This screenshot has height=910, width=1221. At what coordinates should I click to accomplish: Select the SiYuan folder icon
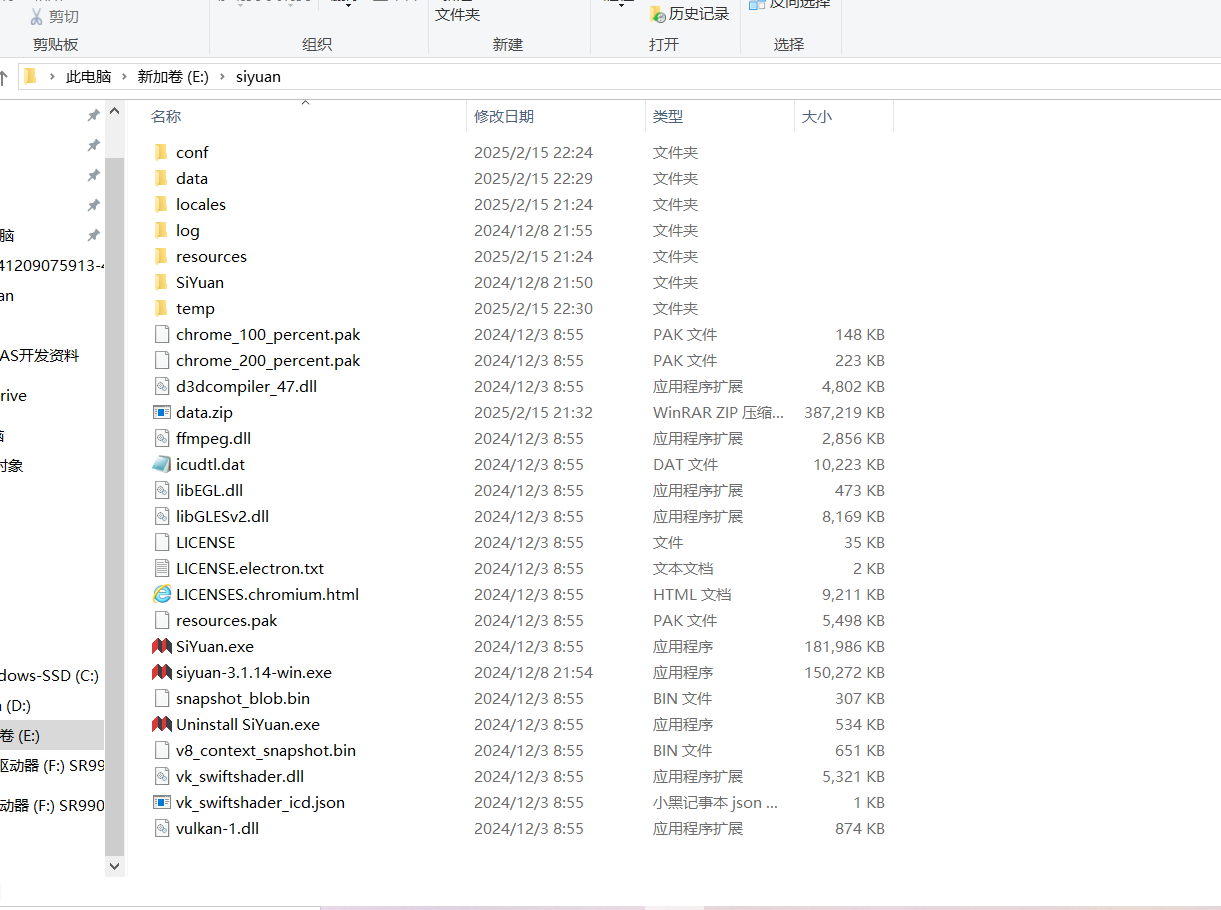click(161, 282)
